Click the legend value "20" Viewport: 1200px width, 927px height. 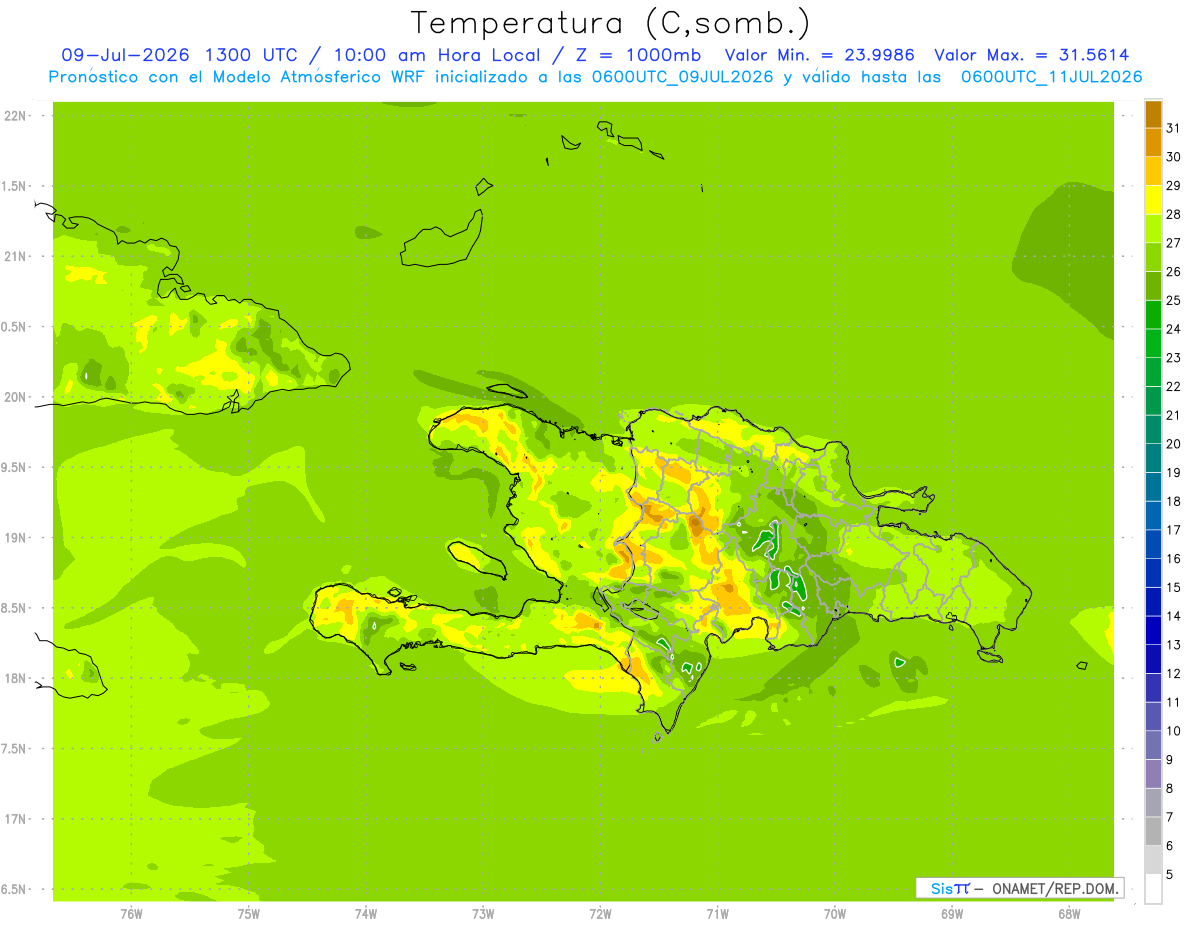click(x=1173, y=444)
